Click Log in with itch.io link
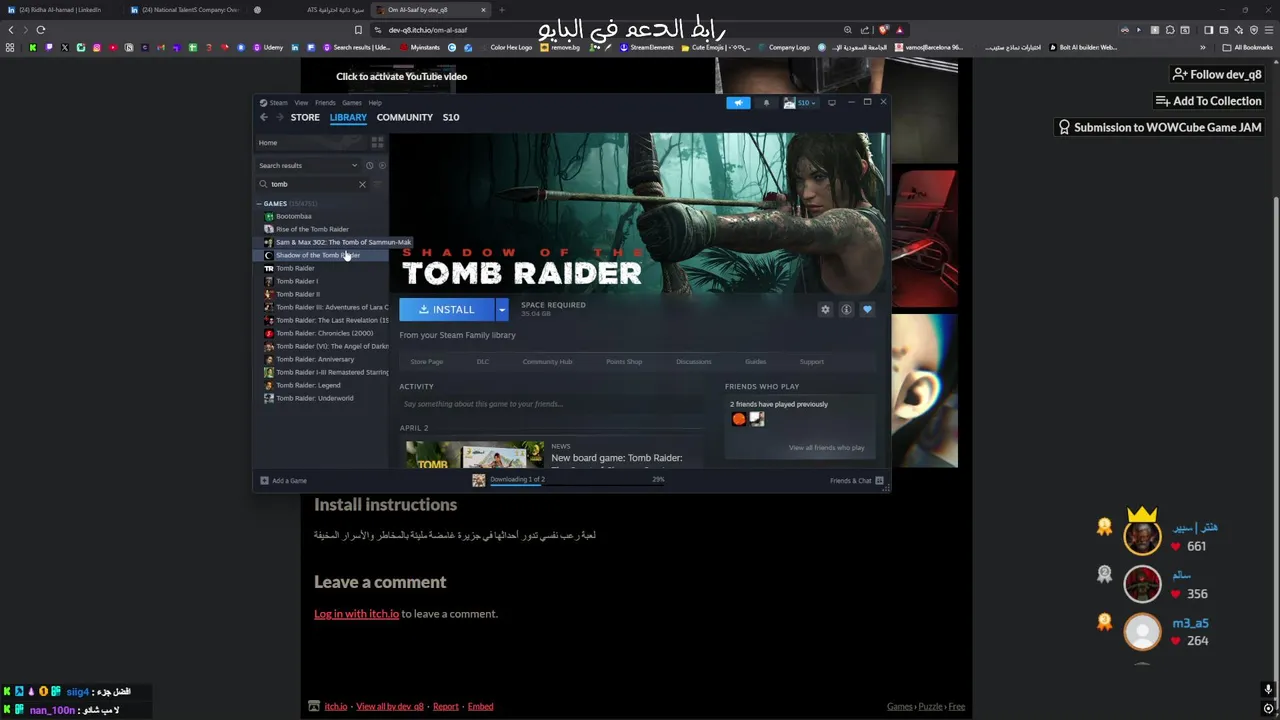This screenshot has width=1280, height=720. point(356,614)
